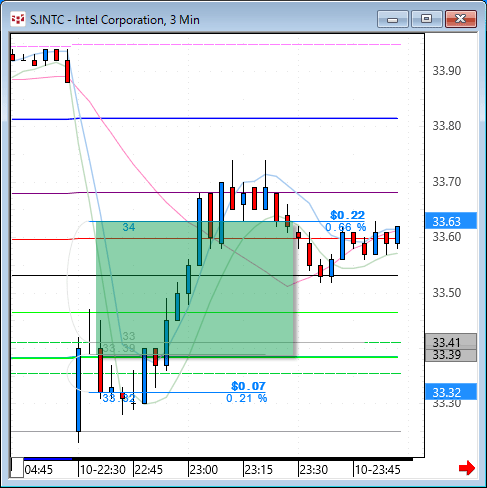The height and width of the screenshot is (488, 487).
Task: Select the 33.32 price marker on scale
Action: 451,392
